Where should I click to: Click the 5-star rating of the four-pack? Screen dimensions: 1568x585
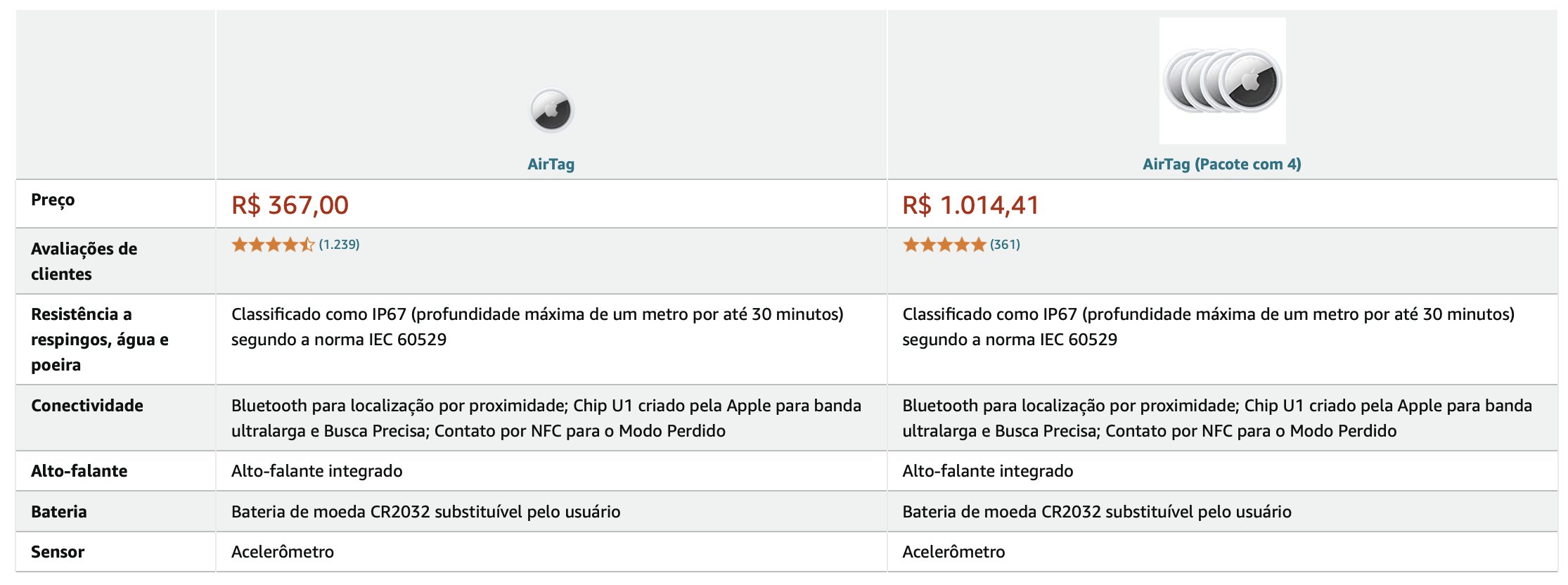944,245
